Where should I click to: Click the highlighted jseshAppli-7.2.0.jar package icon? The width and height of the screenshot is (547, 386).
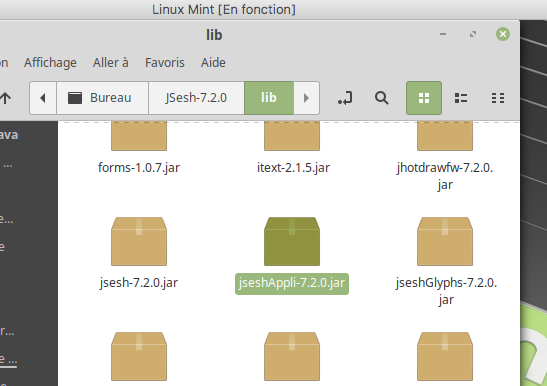click(x=292, y=242)
